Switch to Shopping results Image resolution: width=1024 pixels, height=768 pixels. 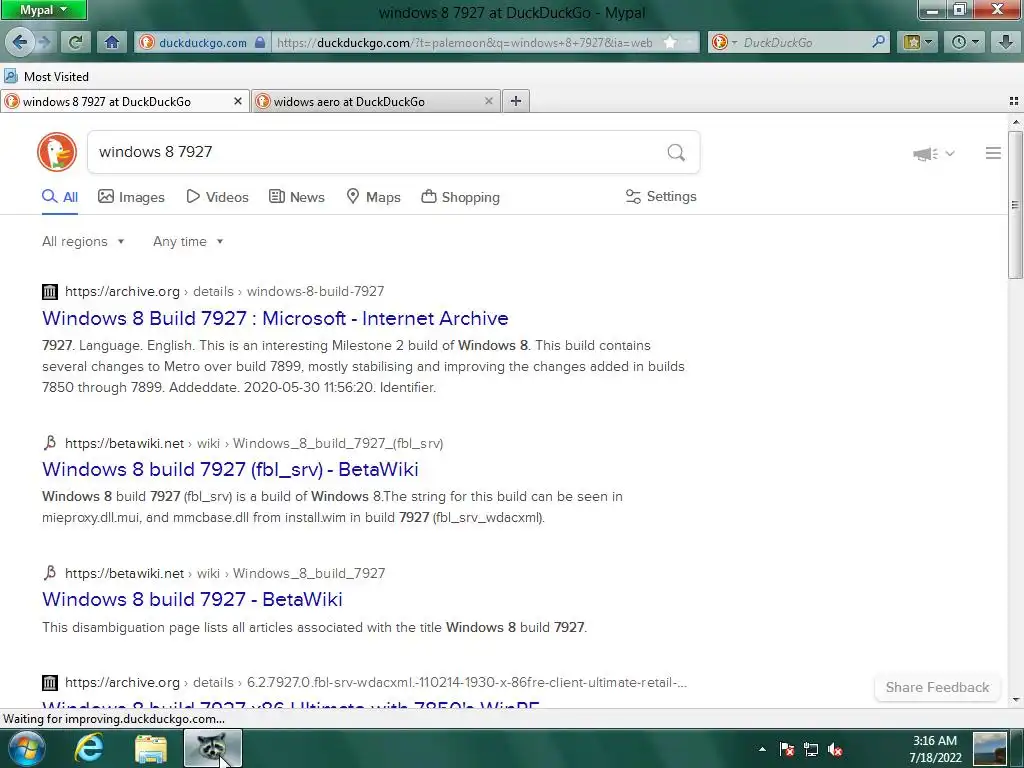point(460,197)
